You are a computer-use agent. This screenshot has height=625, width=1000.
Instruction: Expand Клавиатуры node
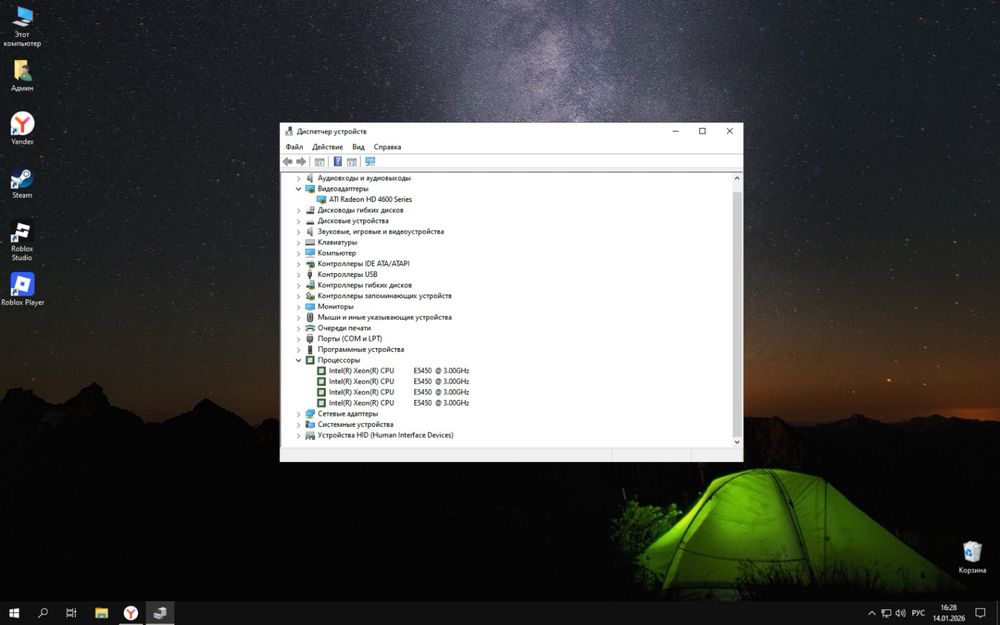point(298,242)
